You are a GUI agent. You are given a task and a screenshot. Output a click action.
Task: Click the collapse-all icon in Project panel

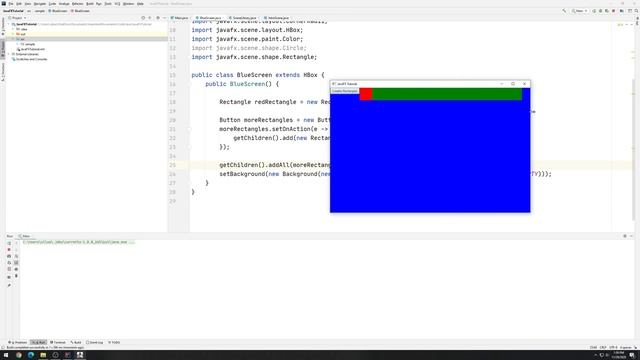(150, 18)
